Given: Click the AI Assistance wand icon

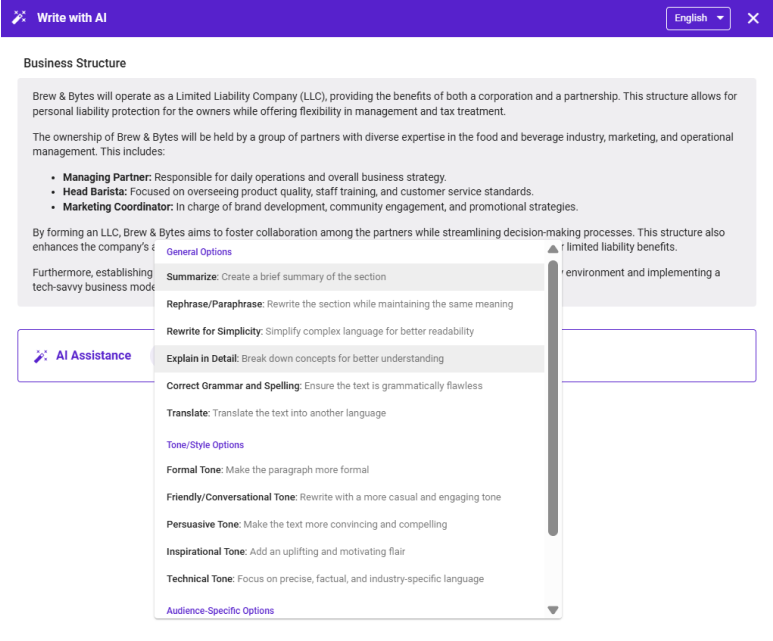Looking at the screenshot, I should pos(41,356).
